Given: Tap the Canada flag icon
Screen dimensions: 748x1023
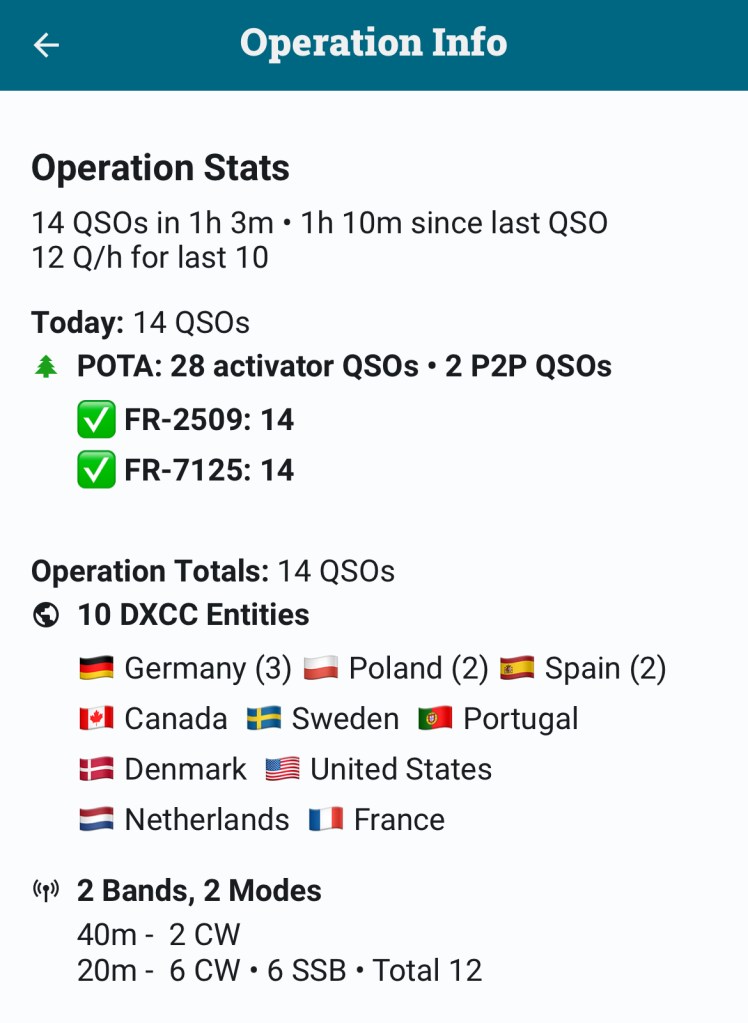Looking at the screenshot, I should (x=96, y=719).
